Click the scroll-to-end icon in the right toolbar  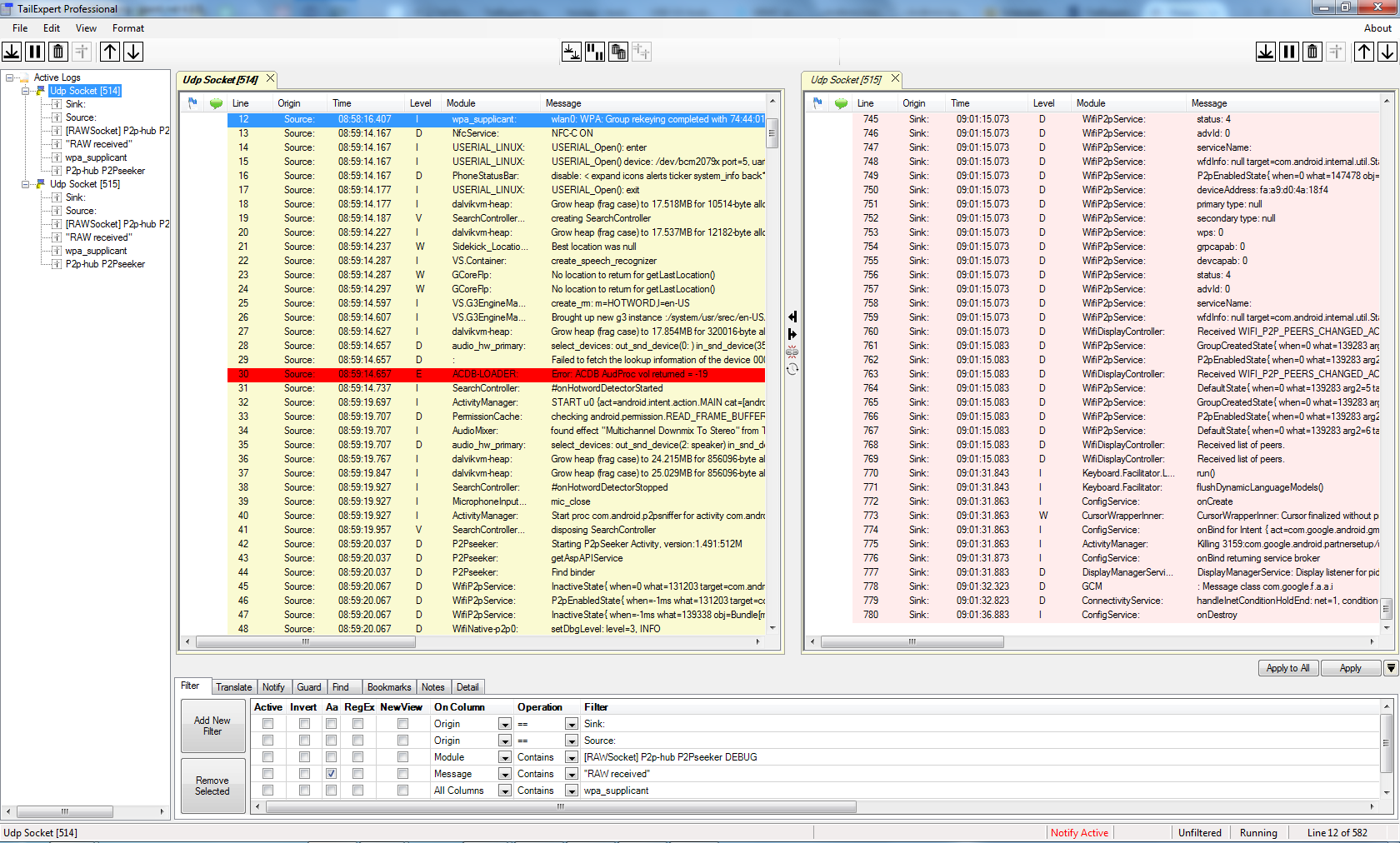1266,52
